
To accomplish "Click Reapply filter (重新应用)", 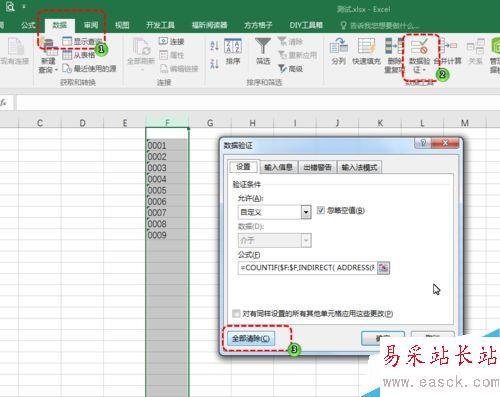I will (297, 55).
